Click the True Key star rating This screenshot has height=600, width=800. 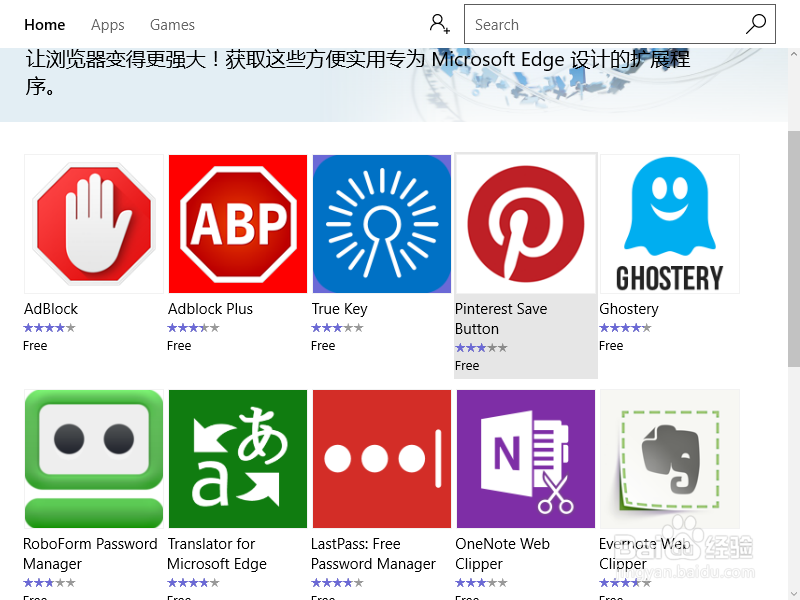point(337,328)
